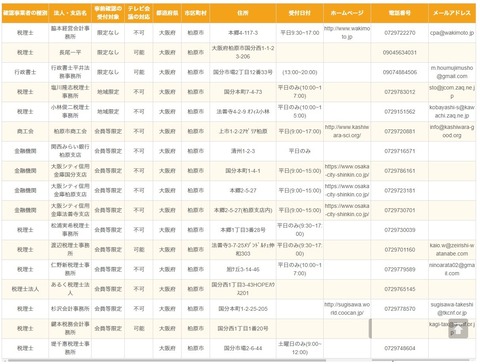Image resolution: width=480 pixels, height=364 pixels.
Task: Click the sugisawa-takeshi email address cell
Action: tap(452, 309)
